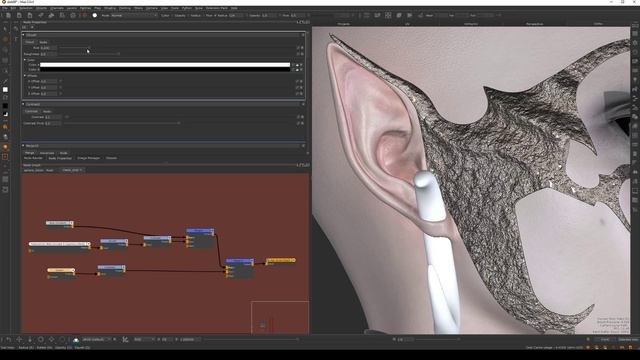Open the File menu
Viewport: 640px width, 360px height.
4,8
